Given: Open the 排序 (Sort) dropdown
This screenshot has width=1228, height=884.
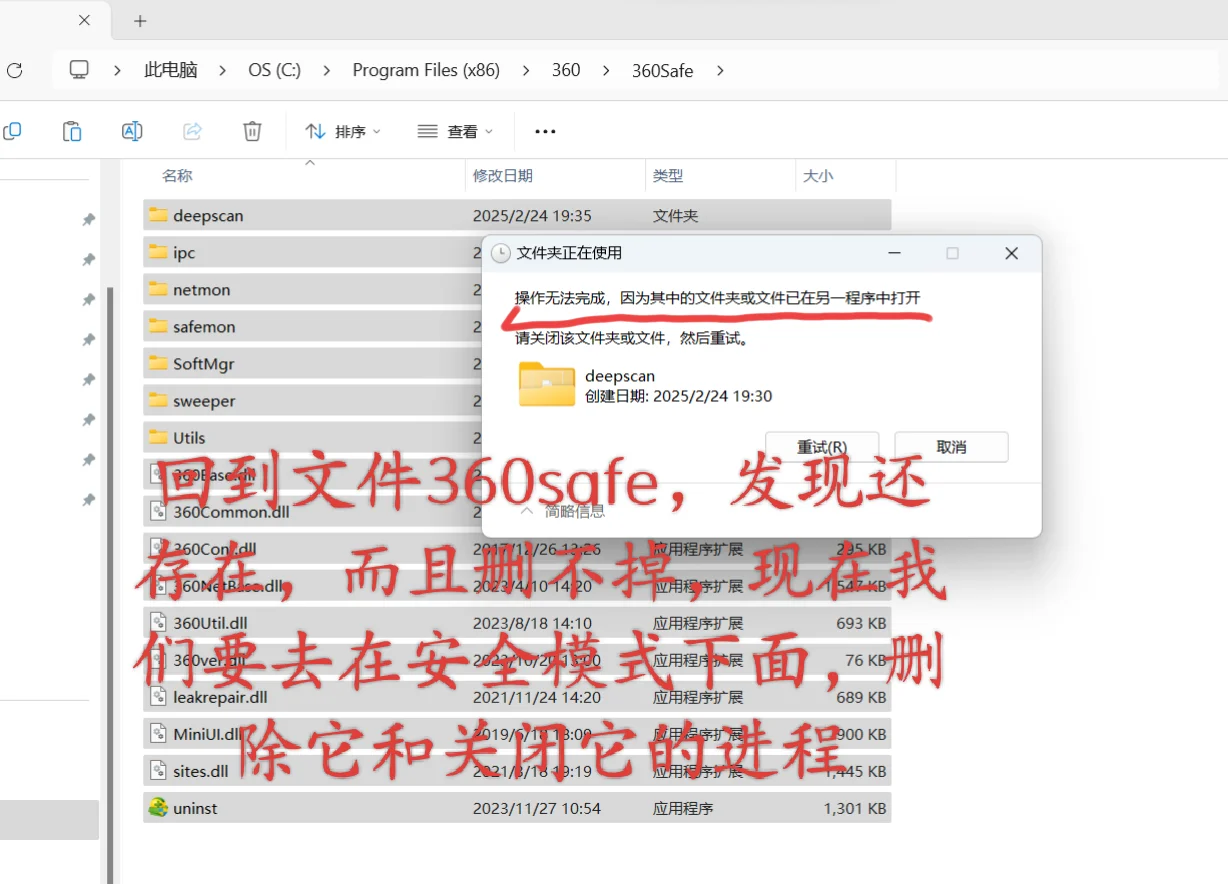Looking at the screenshot, I should (x=343, y=131).
